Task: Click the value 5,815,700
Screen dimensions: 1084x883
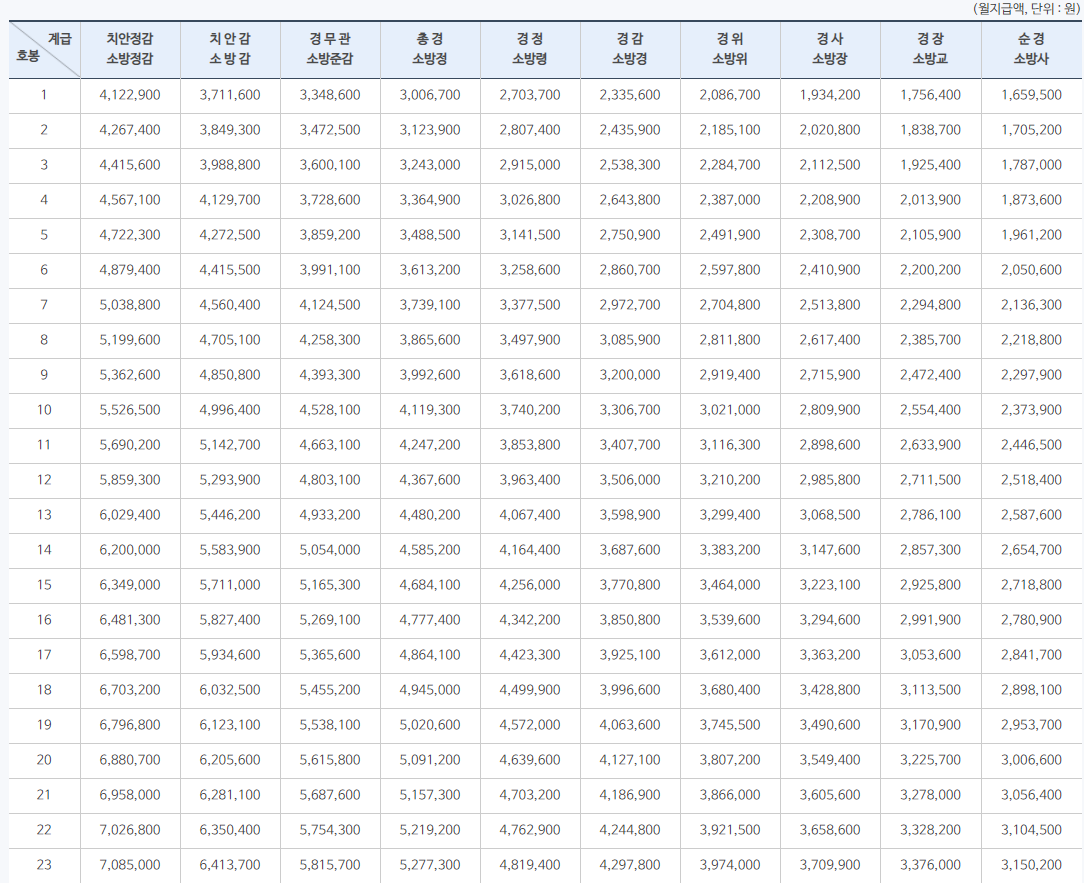Action: pos(330,865)
